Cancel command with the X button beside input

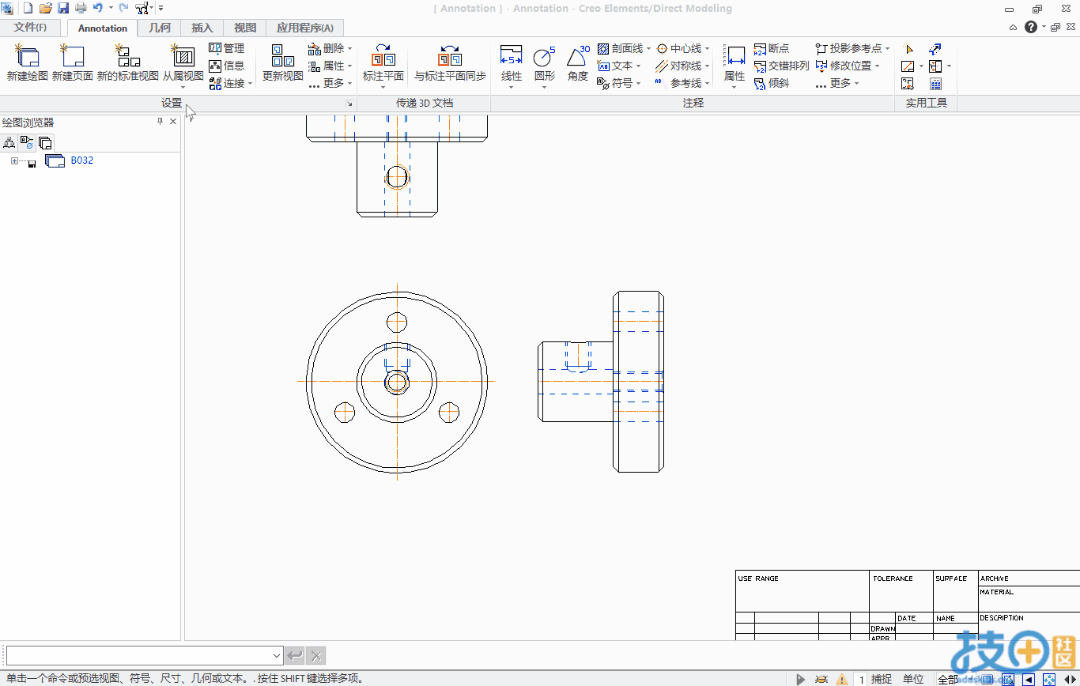(x=315, y=656)
